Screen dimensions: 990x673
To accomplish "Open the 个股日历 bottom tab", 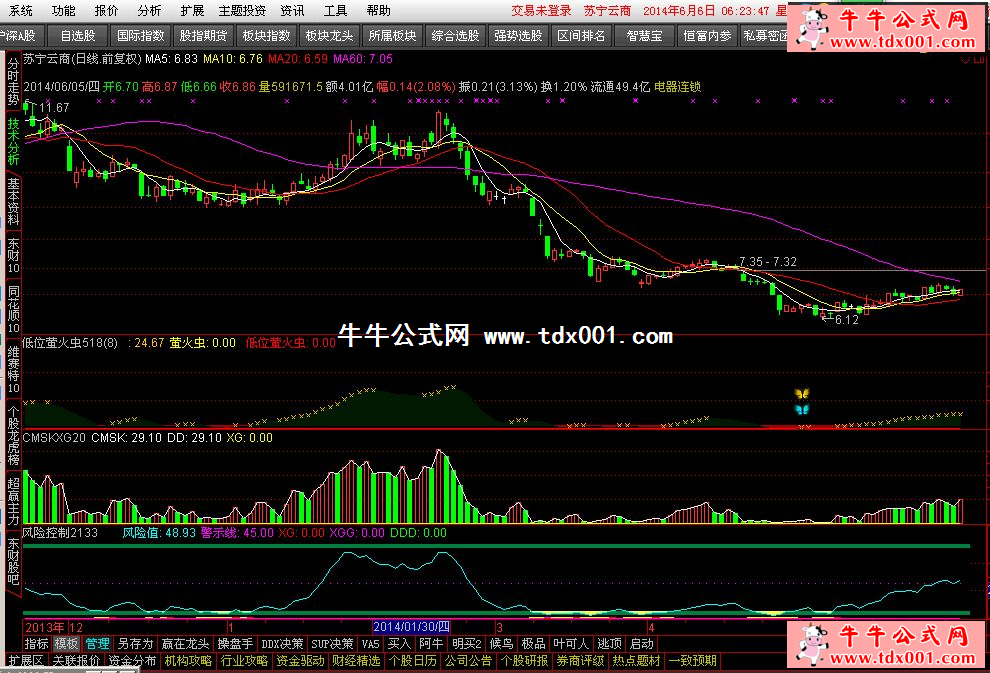I will coord(412,660).
